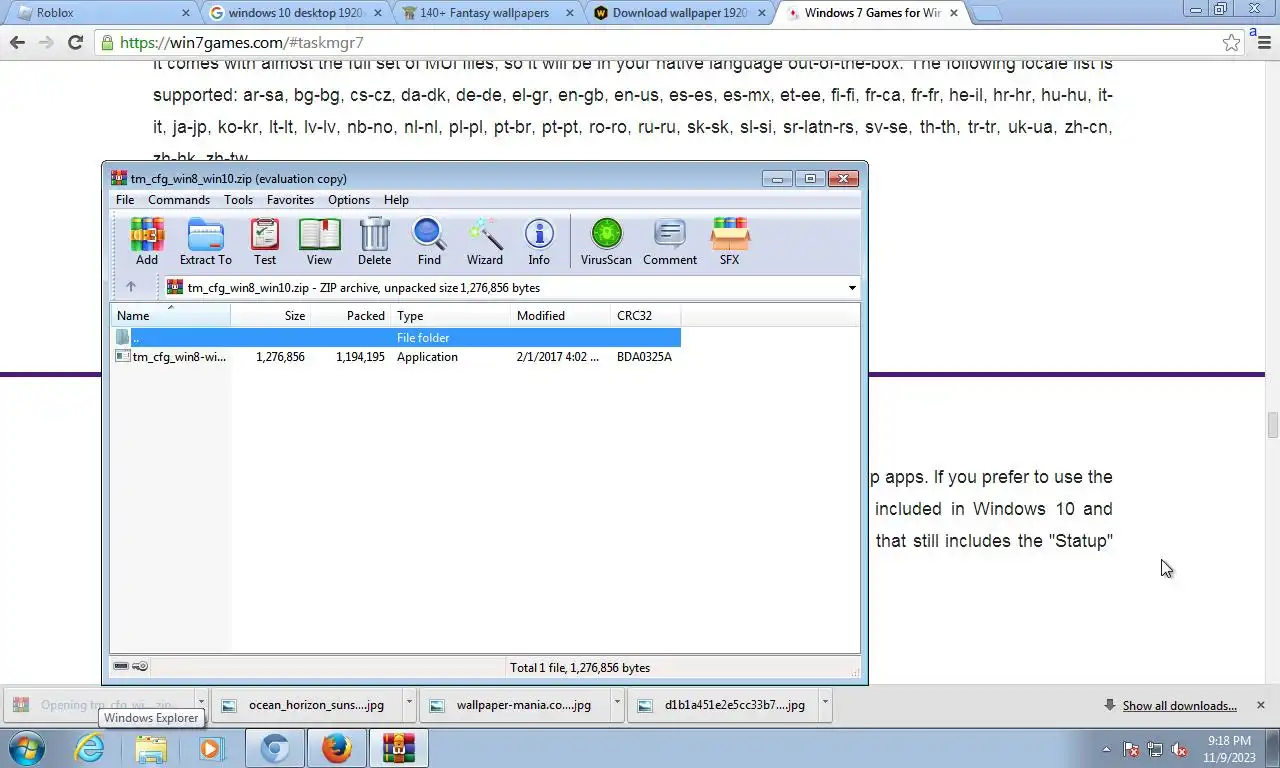The width and height of the screenshot is (1280, 768).
Task: Open wallpaper-mania.co jpg download
Action: coord(516,704)
